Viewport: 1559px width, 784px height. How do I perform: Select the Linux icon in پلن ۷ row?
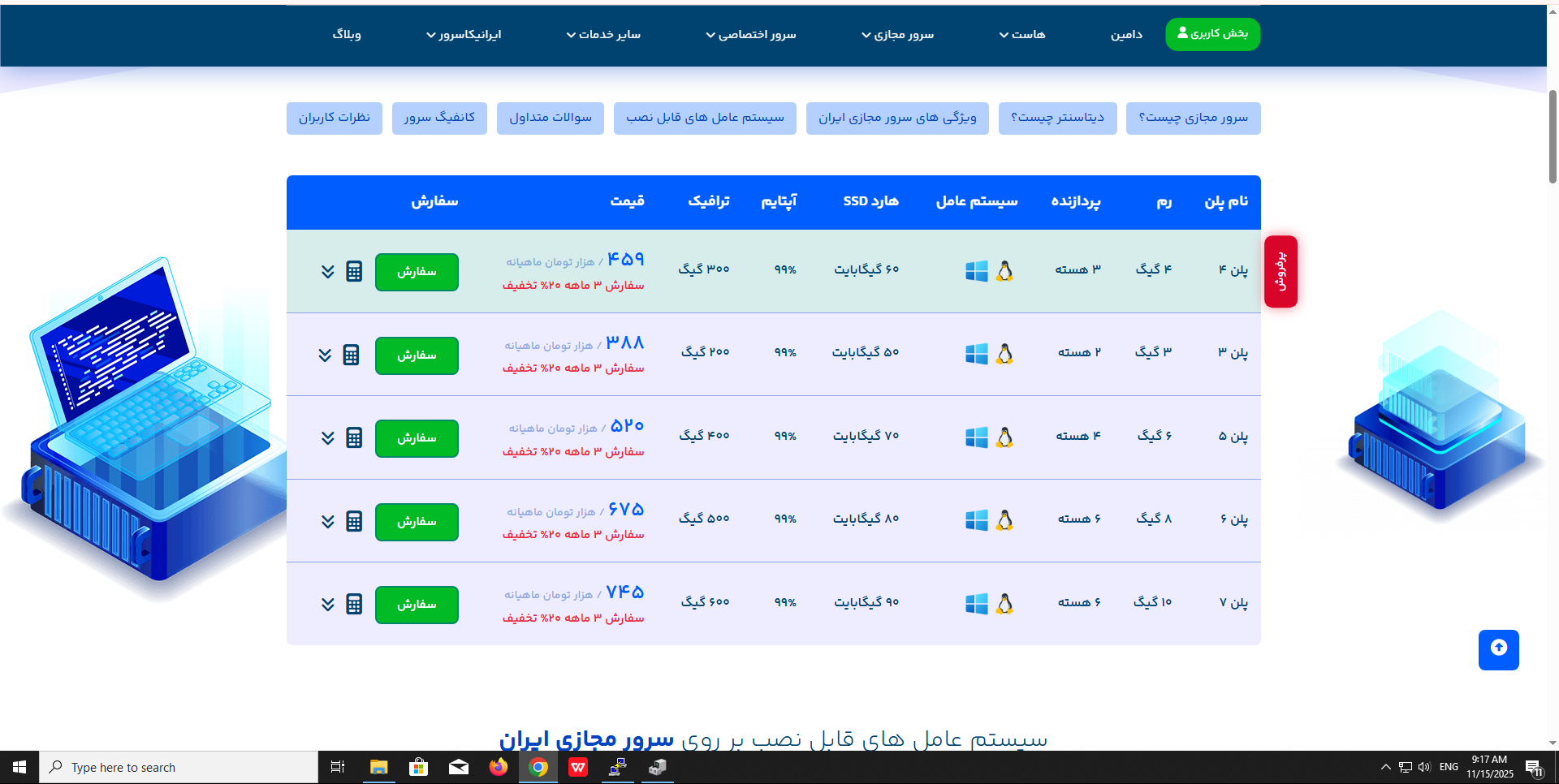tap(1004, 604)
